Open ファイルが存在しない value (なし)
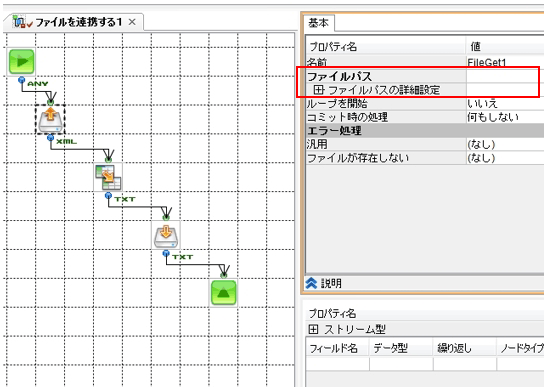The width and height of the screenshot is (549, 387). (x=481, y=158)
